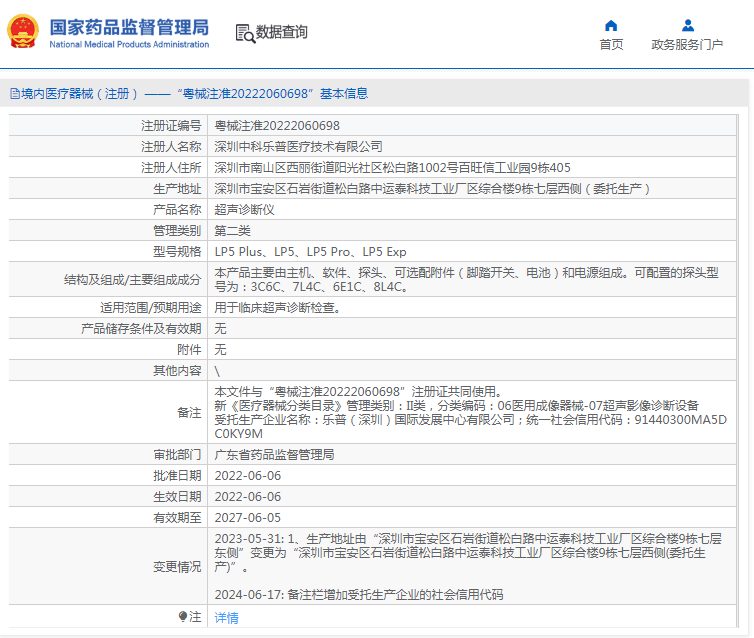Open 政务服务门户 portal link
This screenshot has height=638, width=754.
point(687,45)
